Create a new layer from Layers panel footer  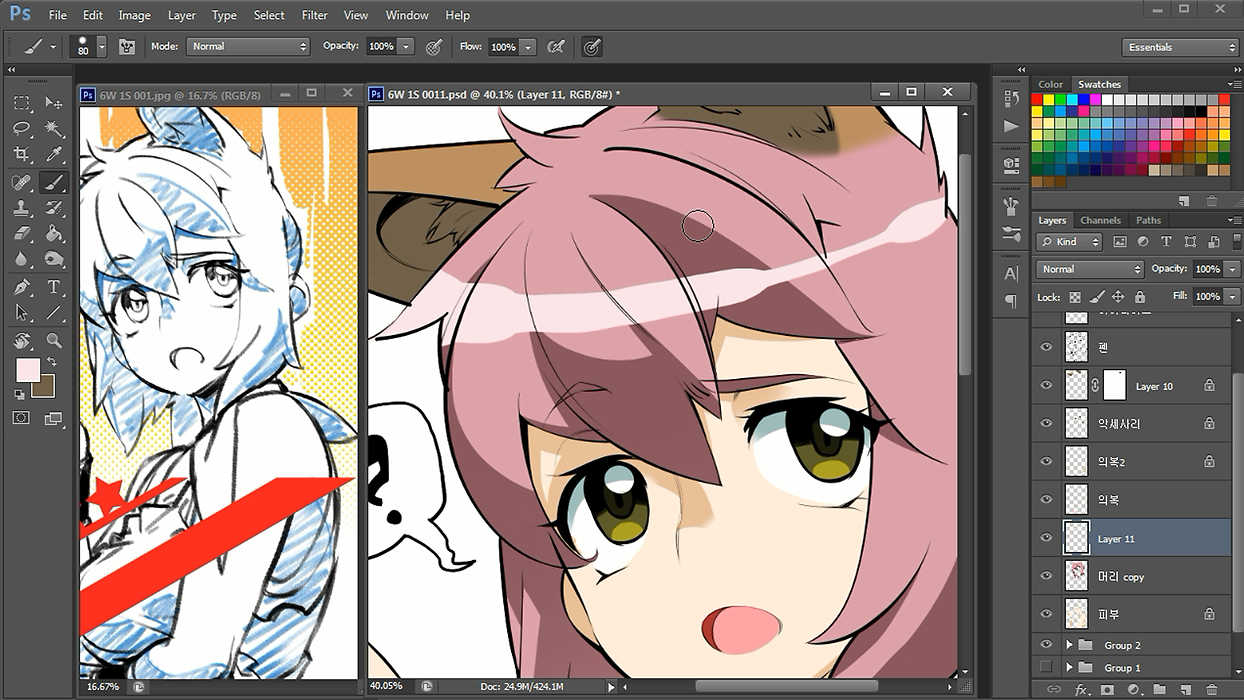(x=1184, y=689)
